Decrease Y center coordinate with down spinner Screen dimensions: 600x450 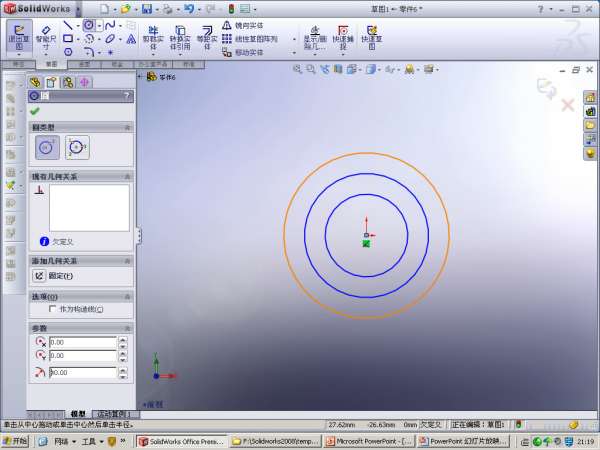(123, 359)
